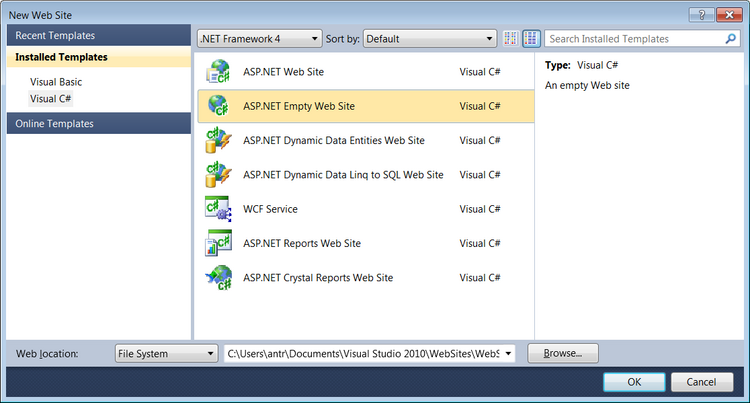
Task: Open the .NET Framework 4 dropdown
Action: 259,39
